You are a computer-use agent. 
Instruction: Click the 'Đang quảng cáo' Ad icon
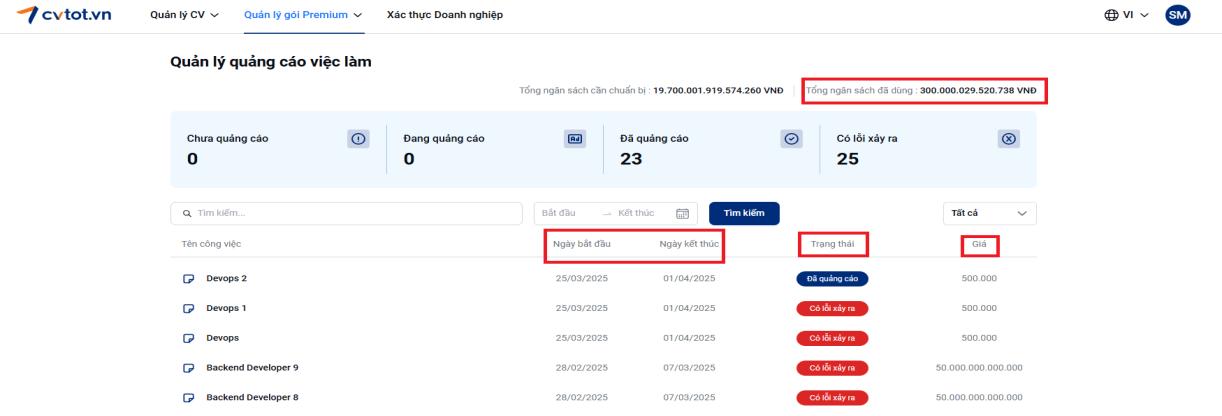[x=575, y=140]
